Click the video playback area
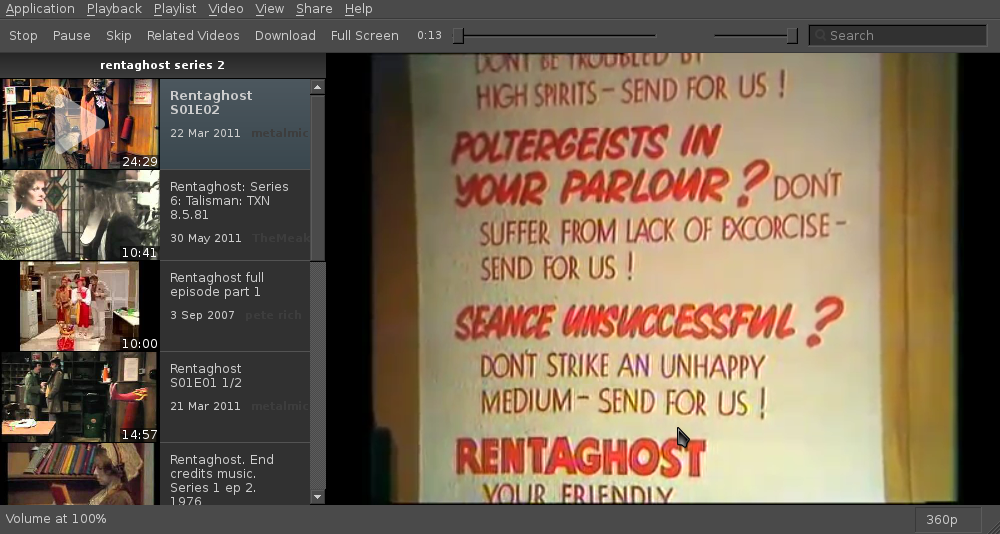This screenshot has width=1000, height=534. point(663,279)
